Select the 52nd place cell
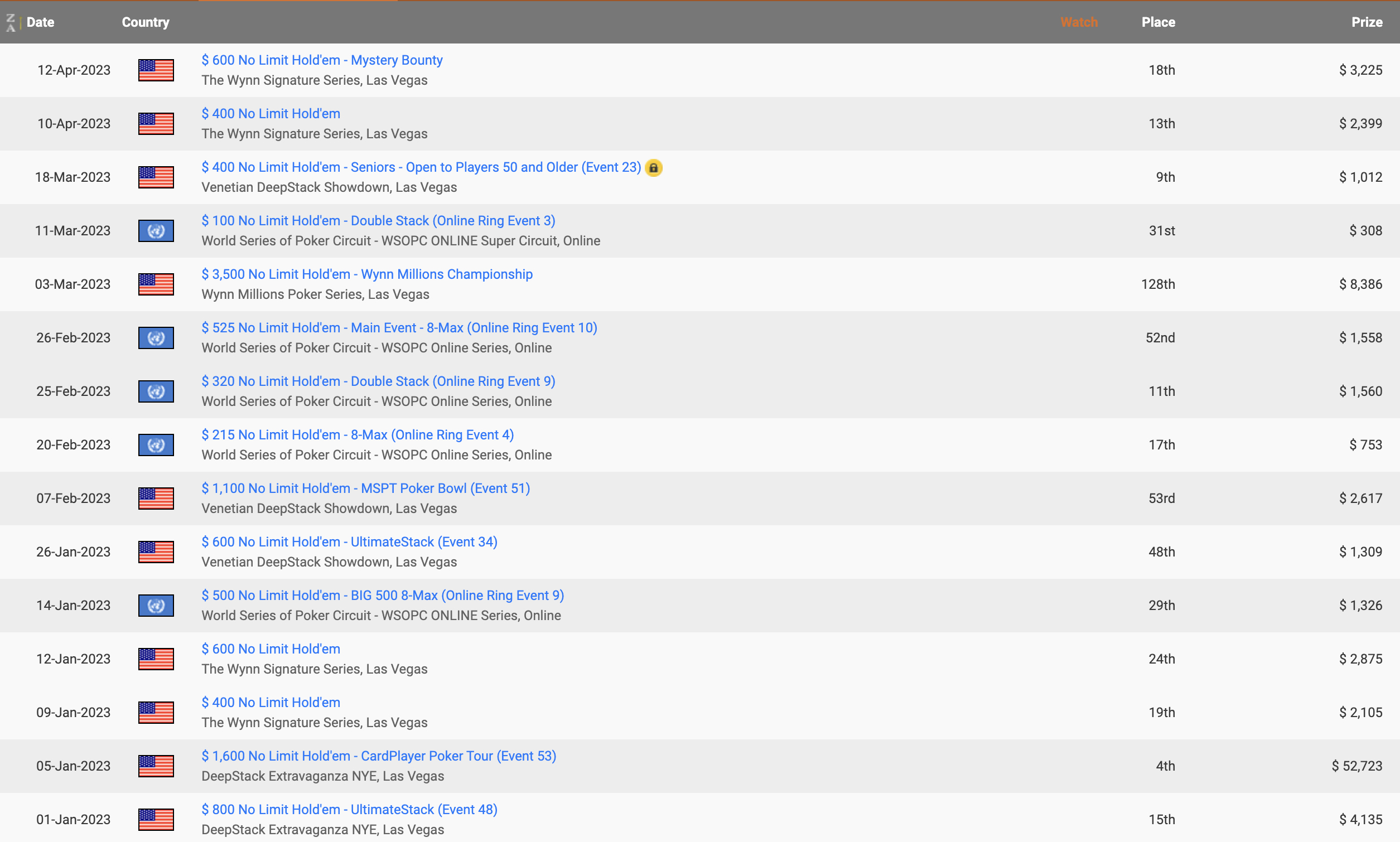Screen dimensions: 1400x842 (1160, 337)
